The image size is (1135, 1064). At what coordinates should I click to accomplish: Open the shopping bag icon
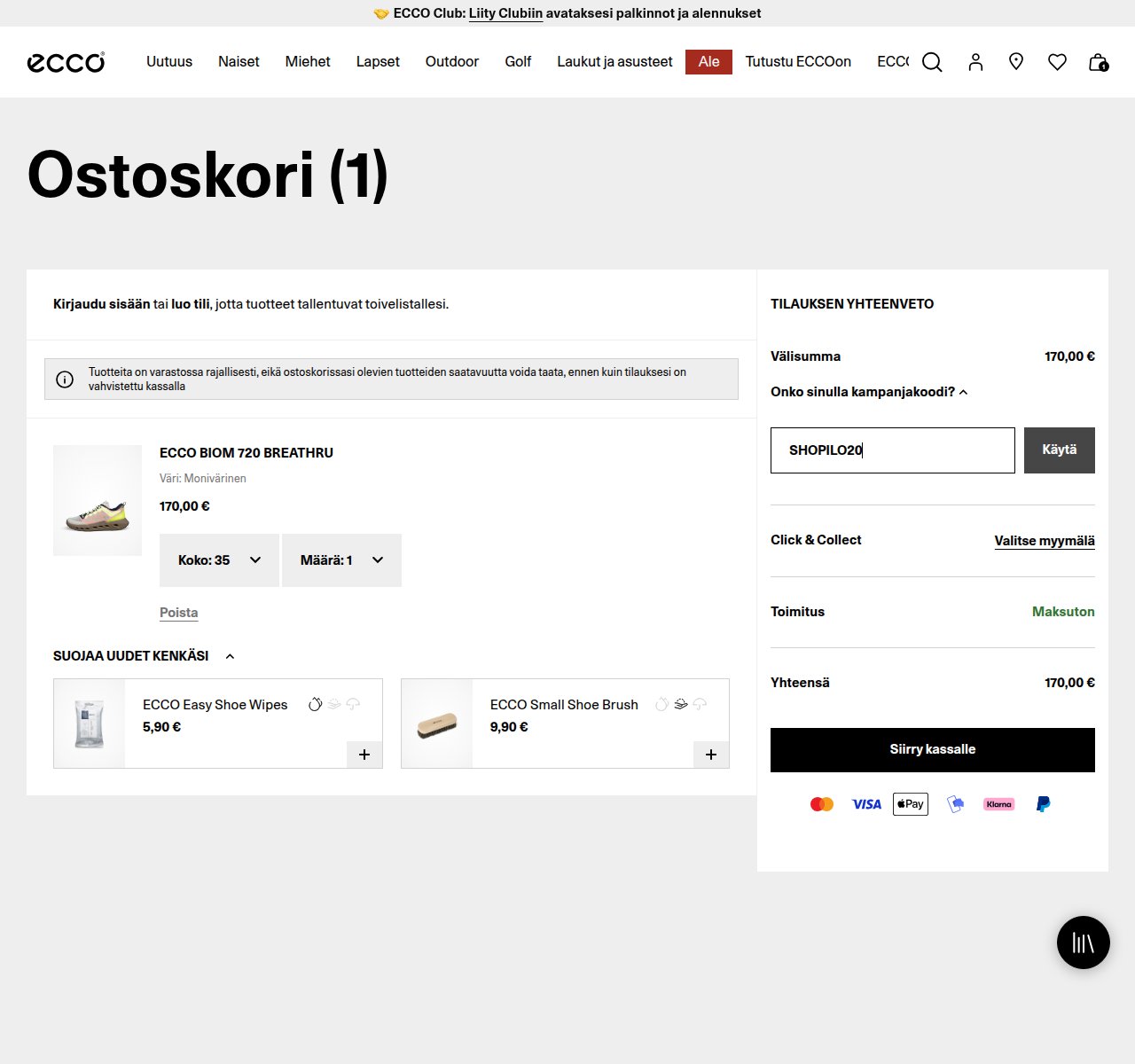[1098, 62]
